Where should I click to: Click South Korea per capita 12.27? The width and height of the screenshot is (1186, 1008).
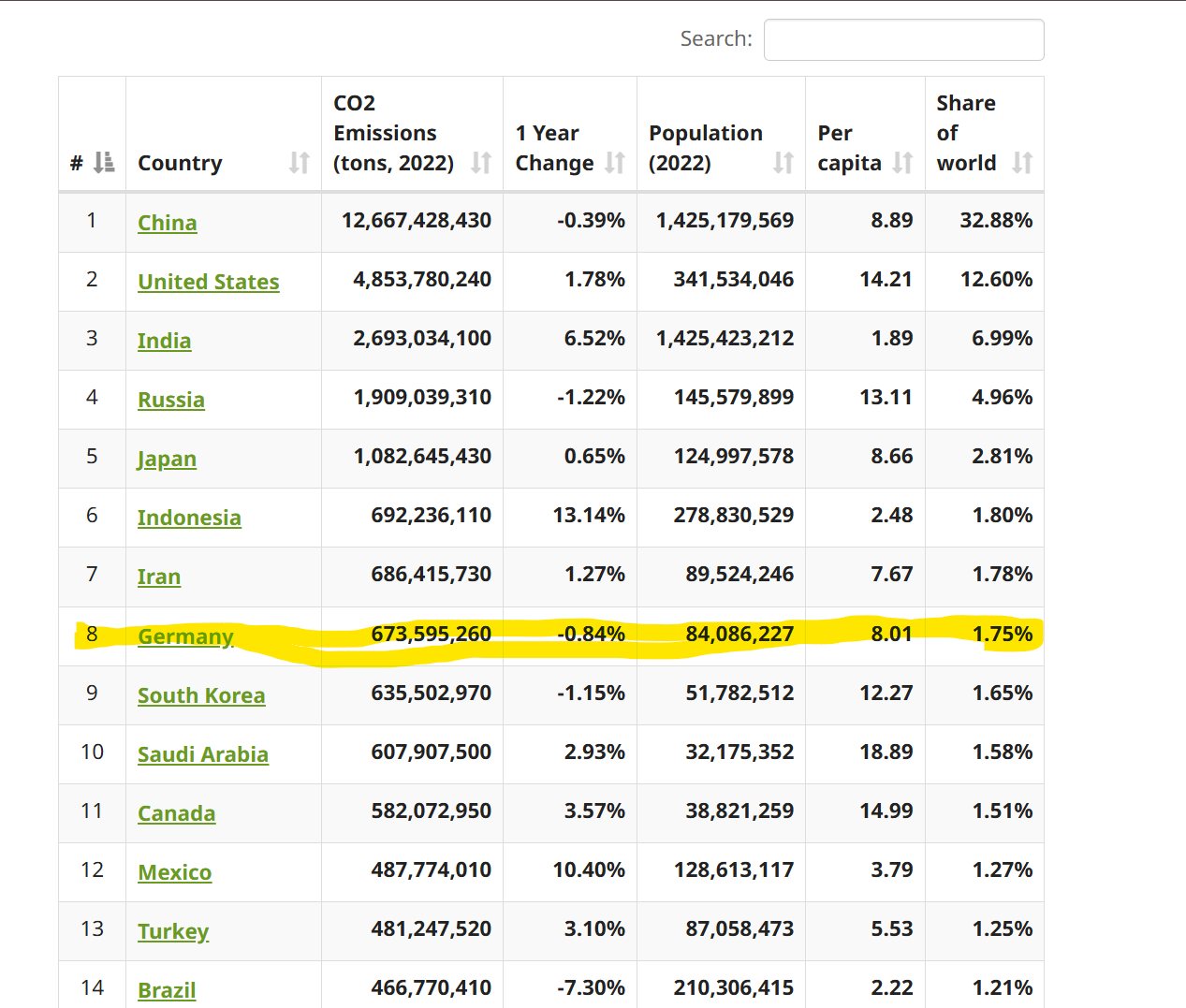886,693
